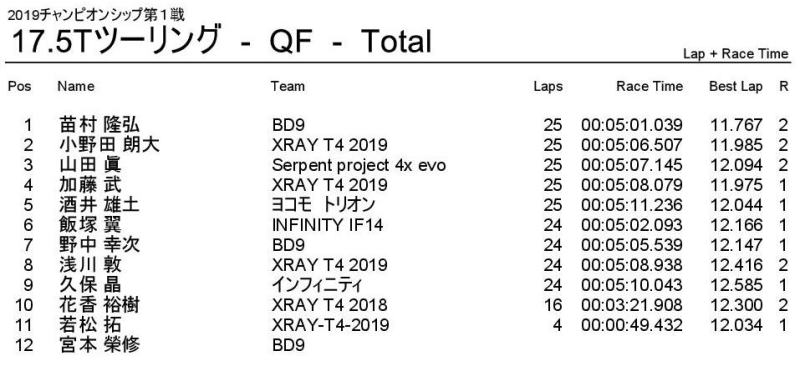Click the 17.5Tツーリング QF Total title

coord(221,41)
